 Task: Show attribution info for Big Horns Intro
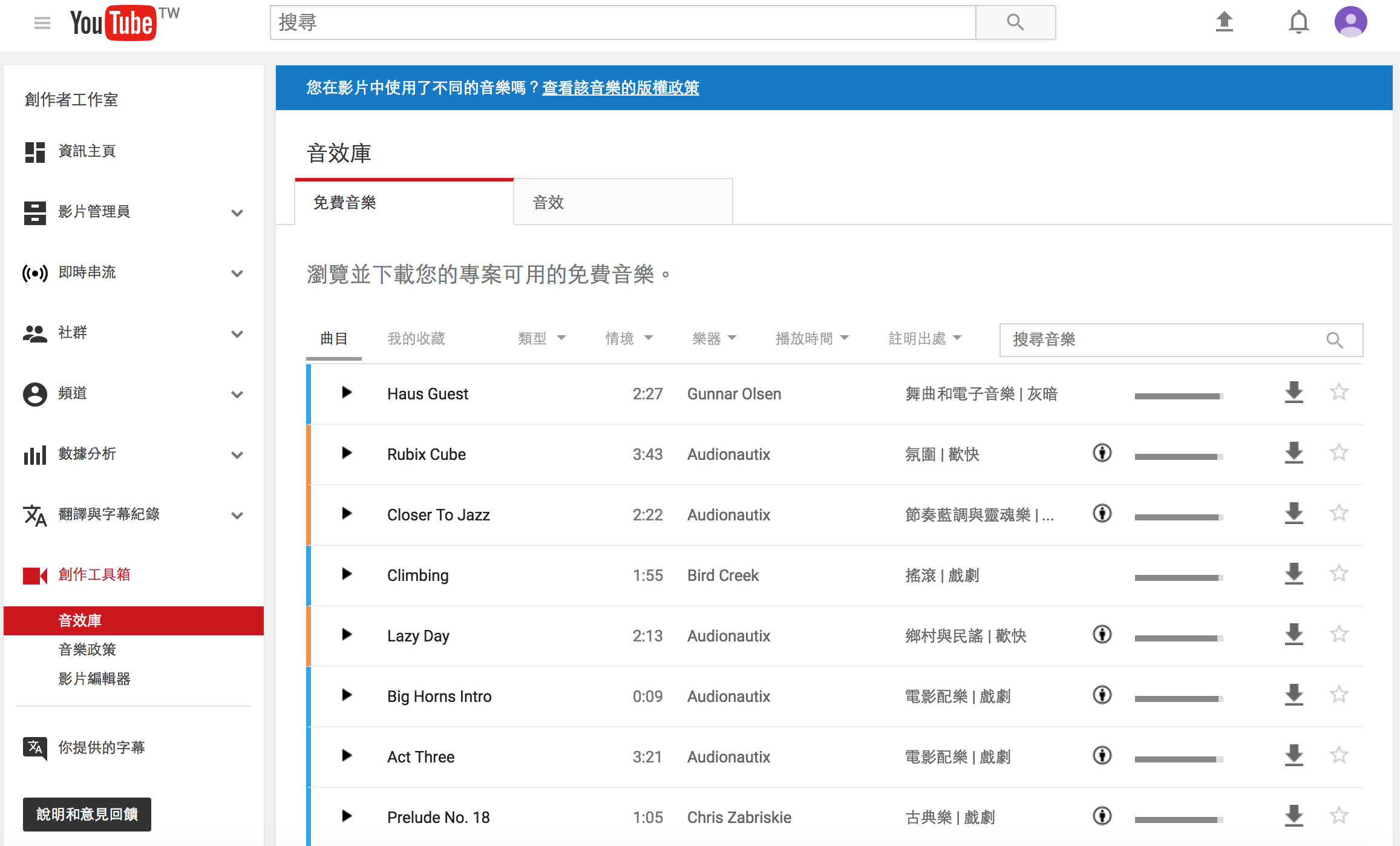(1102, 695)
